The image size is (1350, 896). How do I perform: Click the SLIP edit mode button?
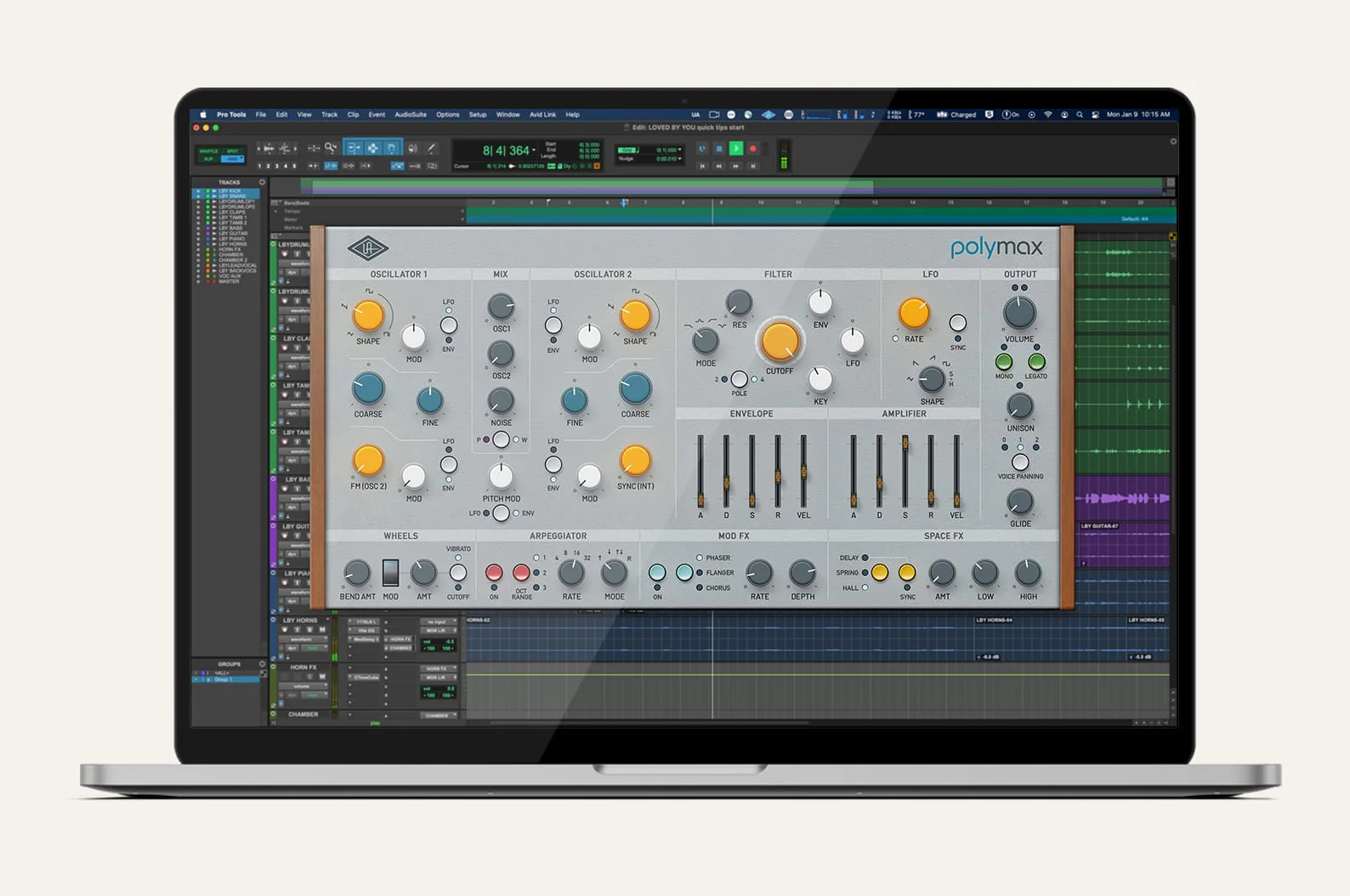coord(208,159)
